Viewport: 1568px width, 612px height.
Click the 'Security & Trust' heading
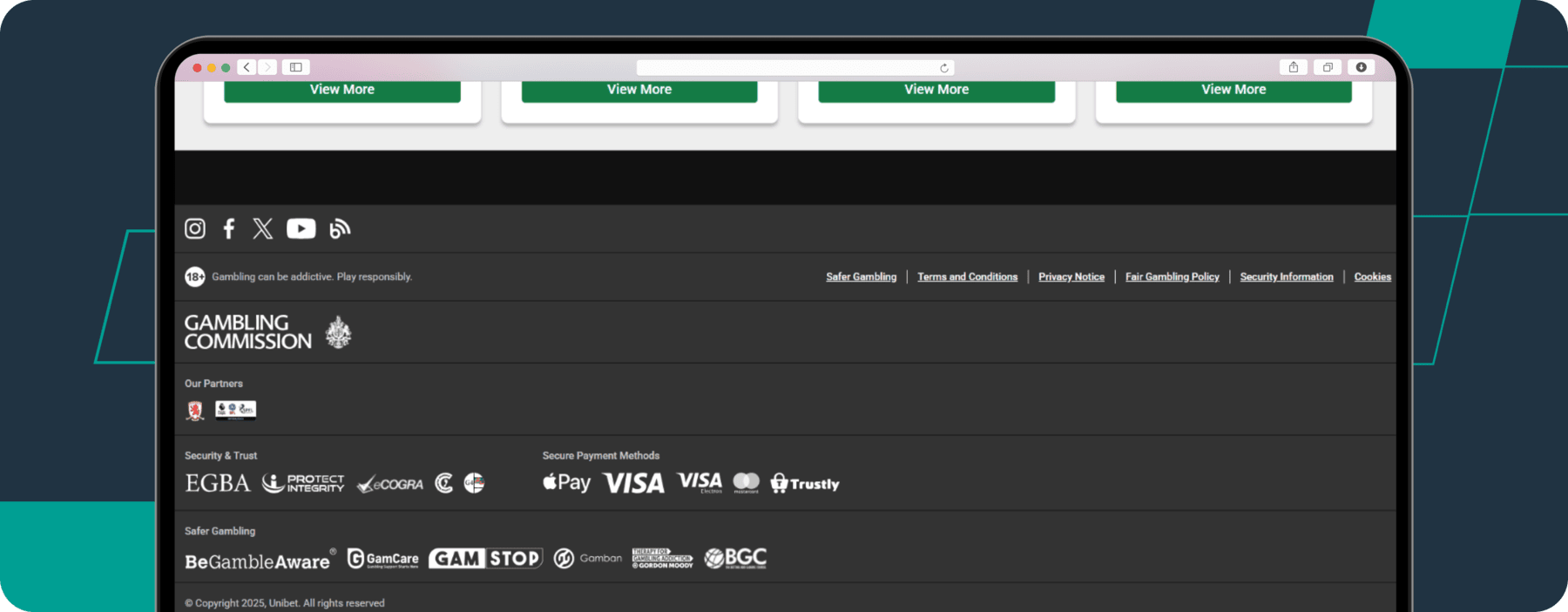(x=220, y=455)
